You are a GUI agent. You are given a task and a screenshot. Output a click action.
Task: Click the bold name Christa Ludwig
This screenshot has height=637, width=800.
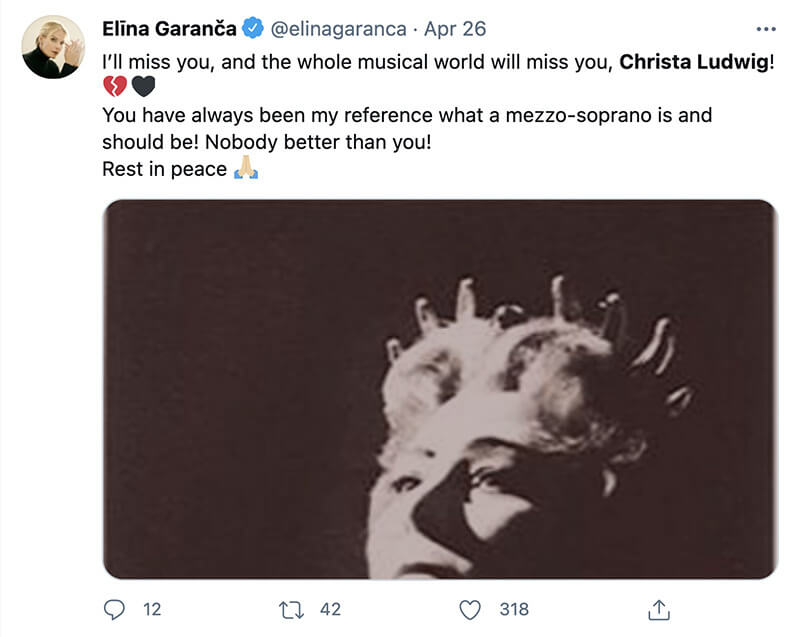689,61
